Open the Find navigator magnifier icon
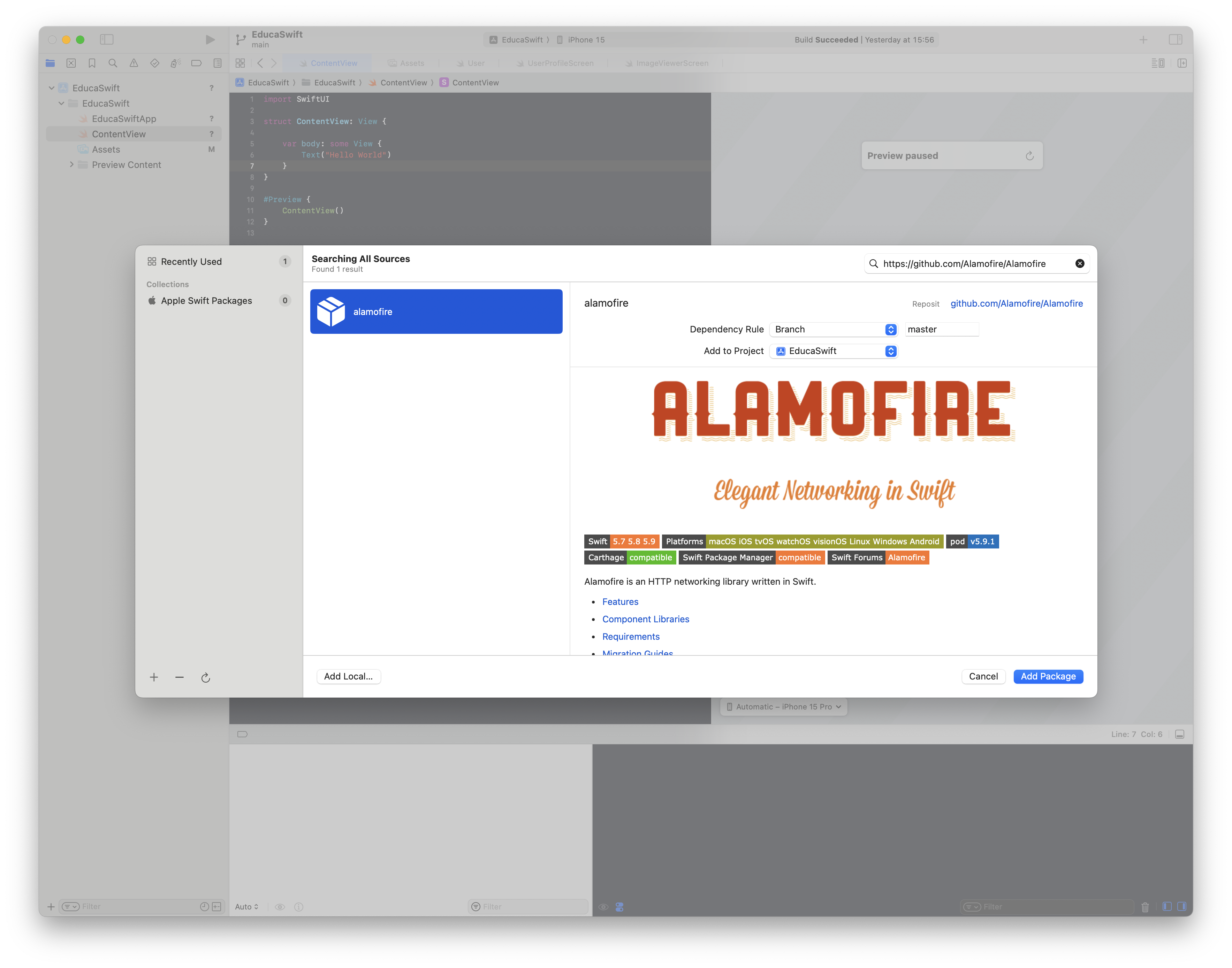The width and height of the screenshot is (1232, 968). pyautogui.click(x=113, y=63)
